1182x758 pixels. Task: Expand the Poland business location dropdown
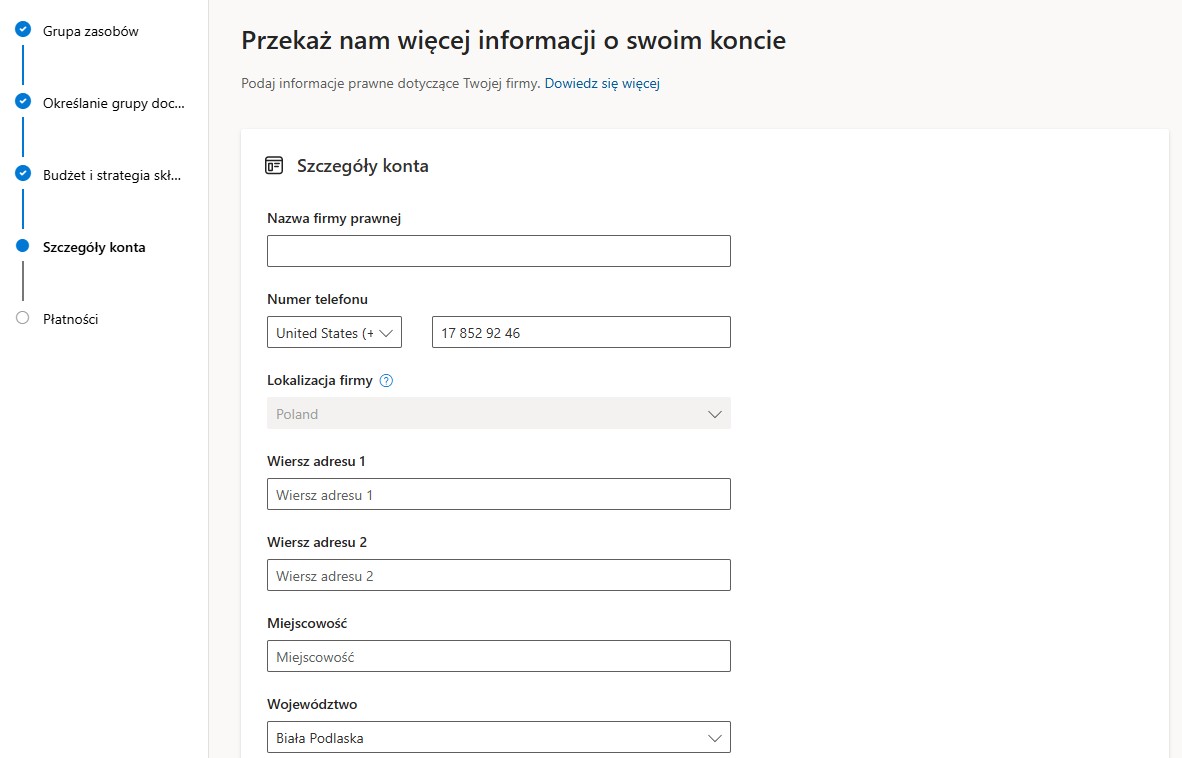pyautogui.click(x=498, y=414)
